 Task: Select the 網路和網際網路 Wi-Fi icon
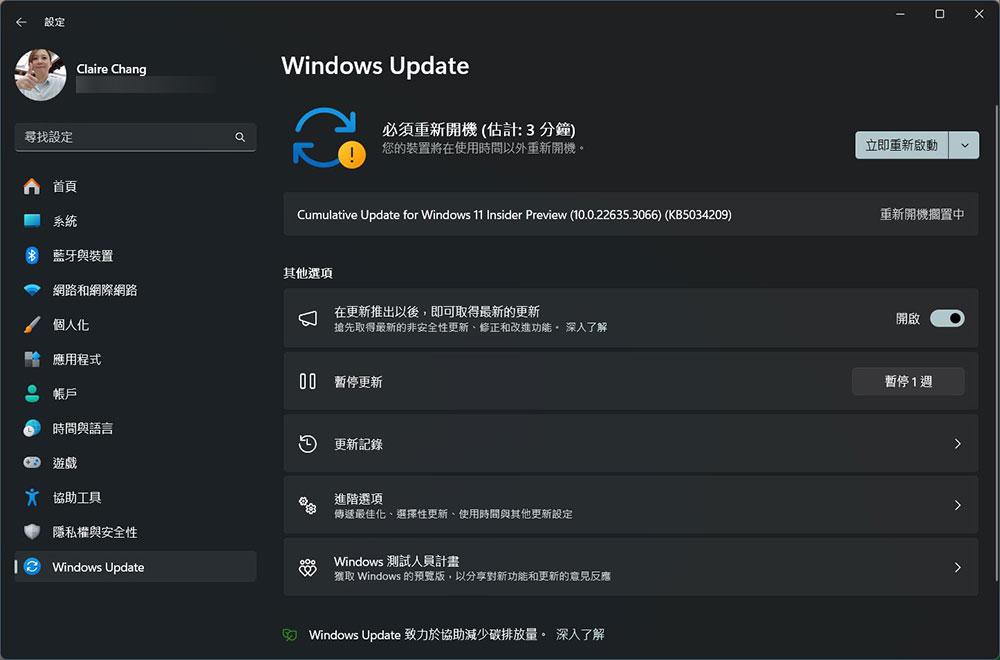[x=32, y=290]
